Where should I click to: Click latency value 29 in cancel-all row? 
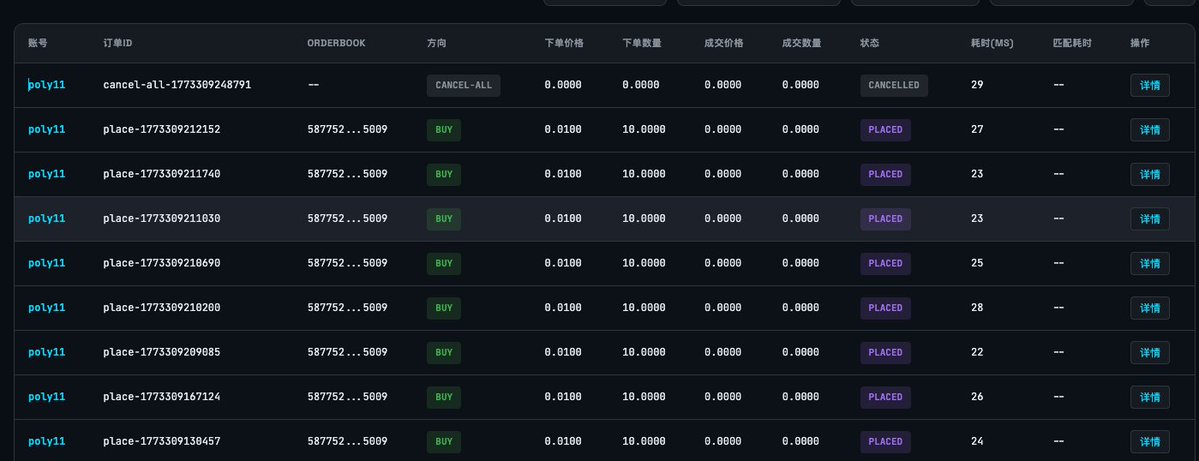977,85
